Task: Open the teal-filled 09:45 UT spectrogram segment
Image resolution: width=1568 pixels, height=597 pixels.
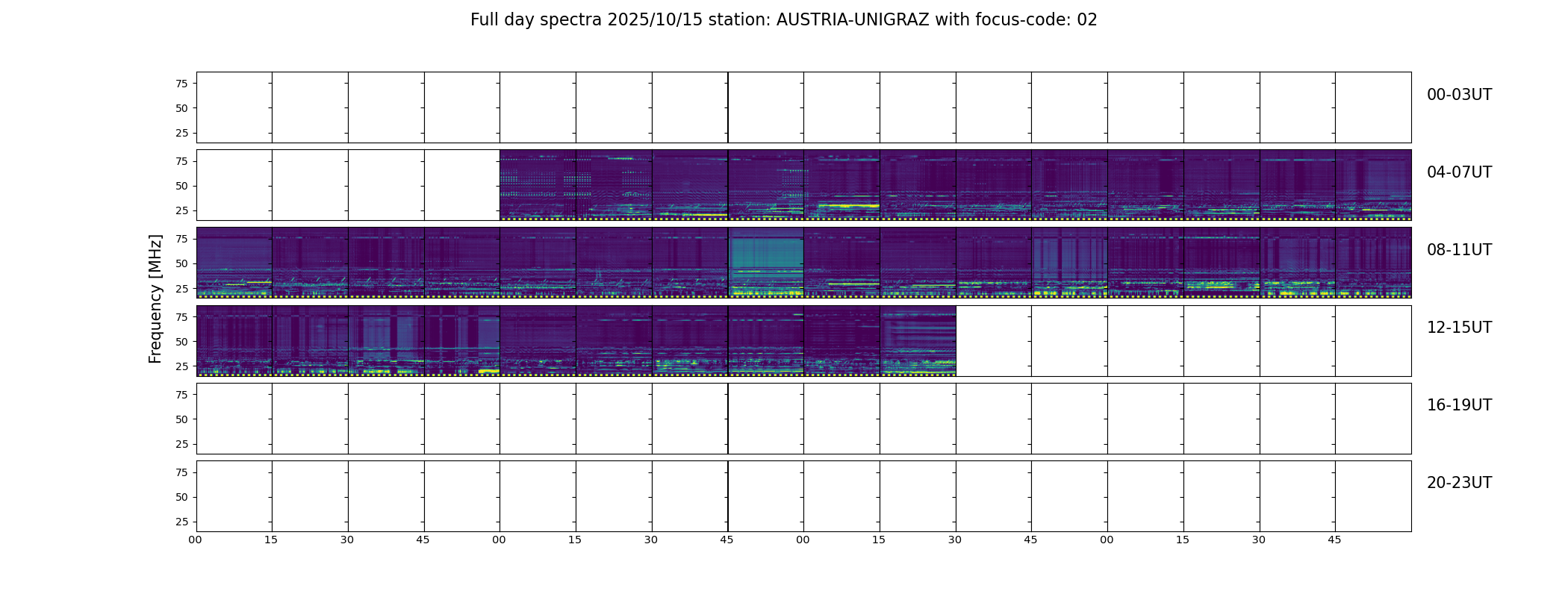Action: coord(766,263)
